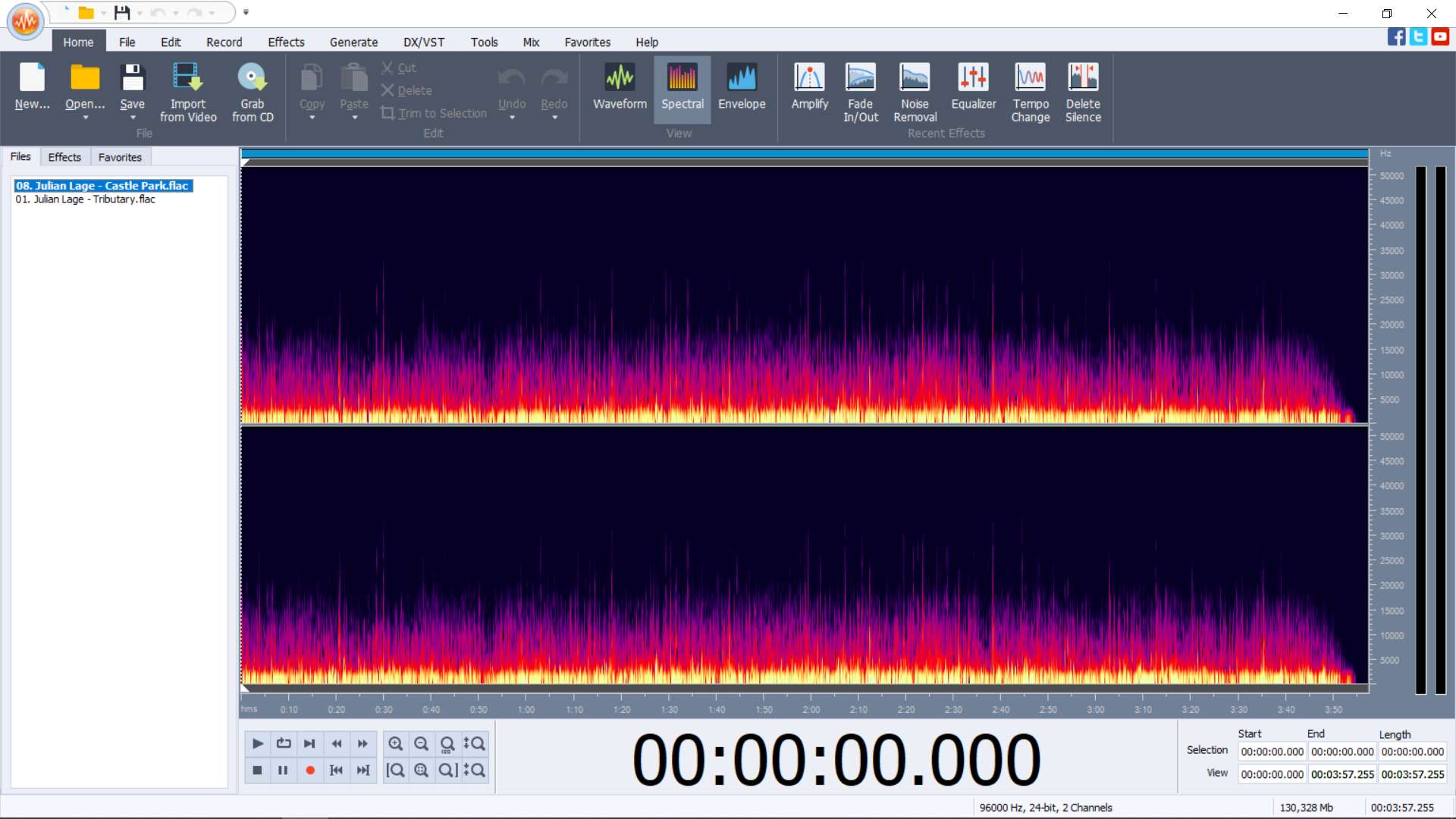Select 08. Julian Lage - Castle Park.flac
The height and width of the screenshot is (819, 1456).
tap(103, 186)
